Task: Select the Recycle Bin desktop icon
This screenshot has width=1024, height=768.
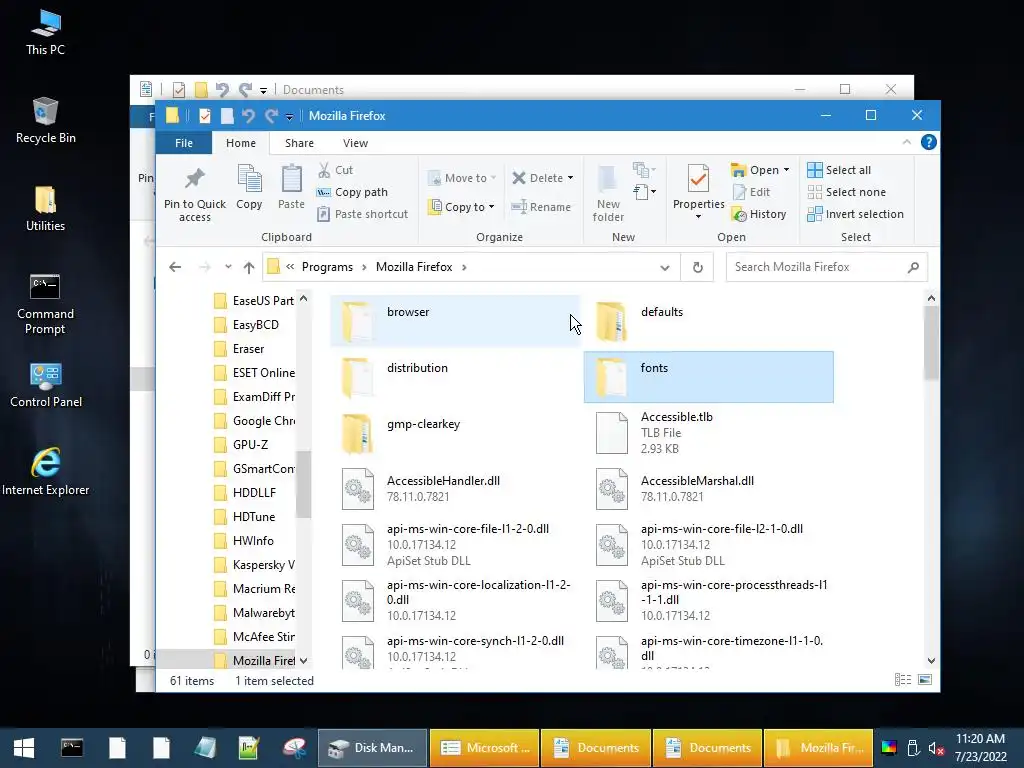Action: (x=45, y=120)
